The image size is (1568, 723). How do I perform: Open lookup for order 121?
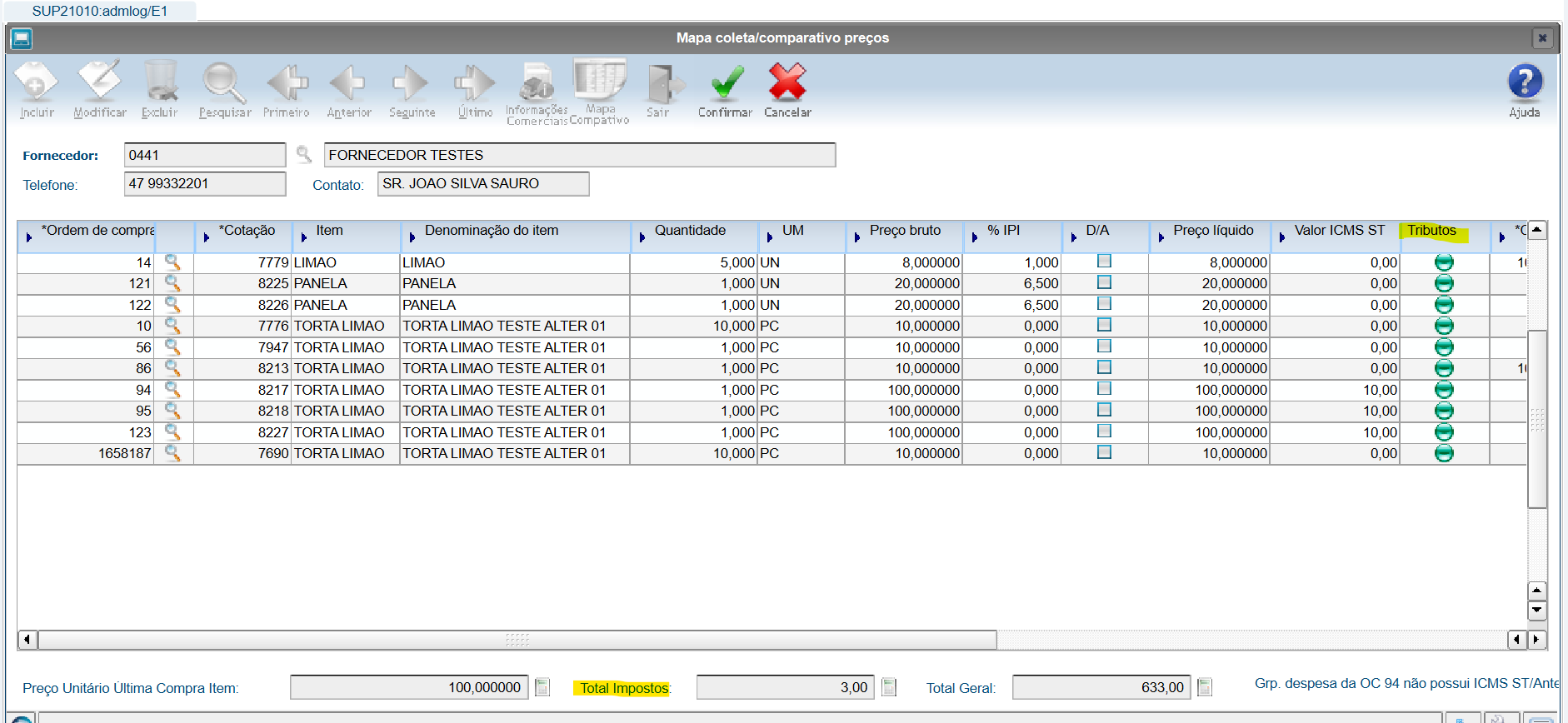[172, 283]
